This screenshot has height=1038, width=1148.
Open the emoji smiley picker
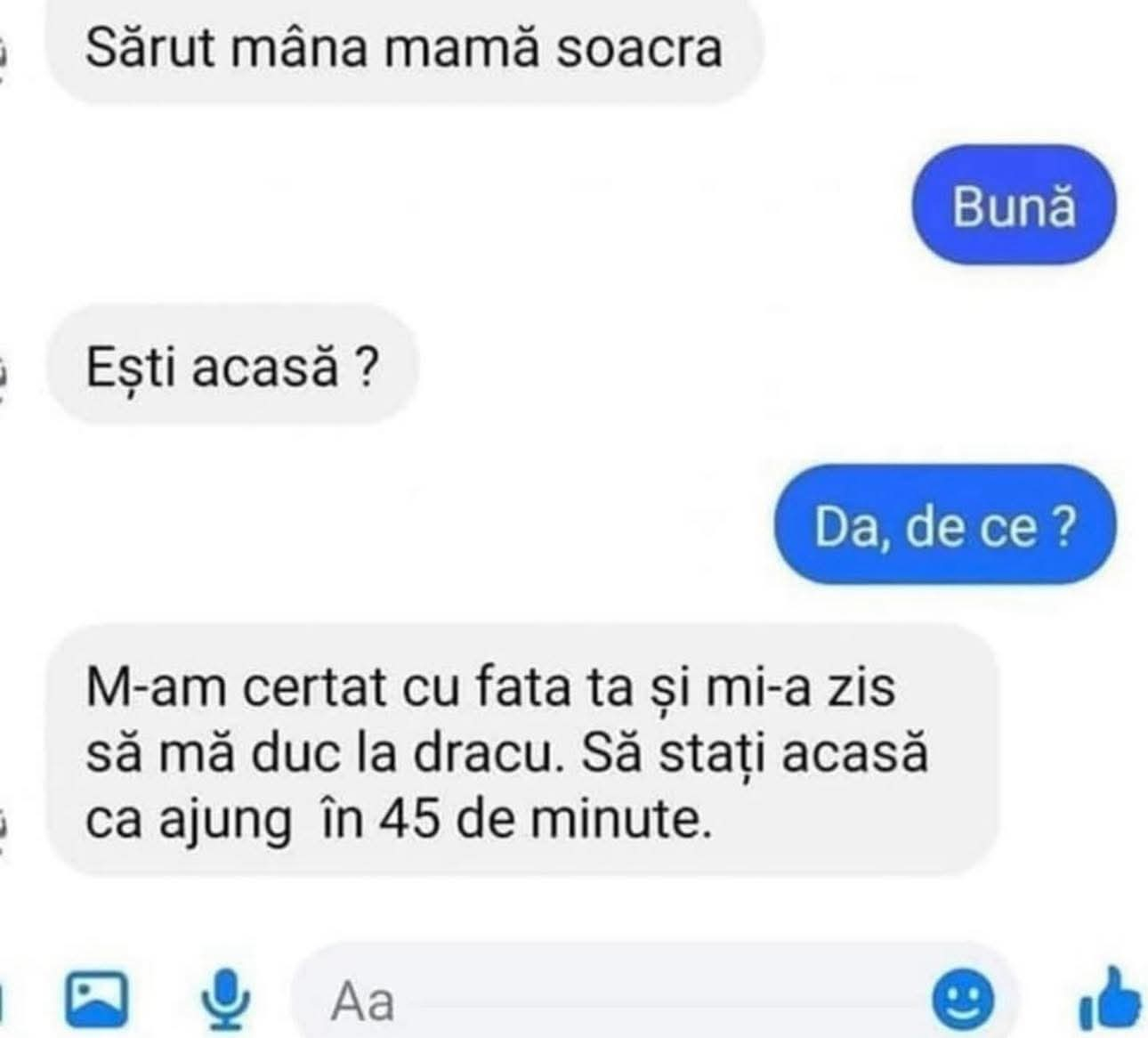pyautogui.click(x=961, y=1001)
